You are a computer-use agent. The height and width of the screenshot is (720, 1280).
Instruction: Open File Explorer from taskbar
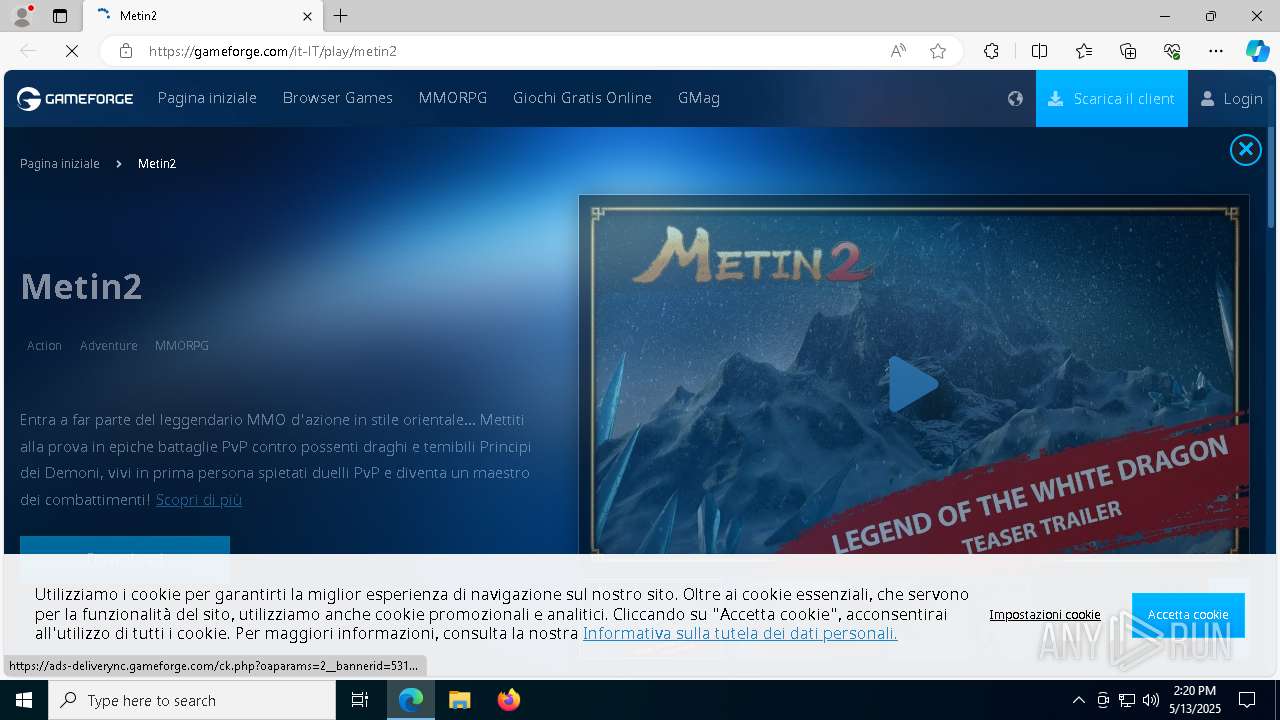click(459, 700)
